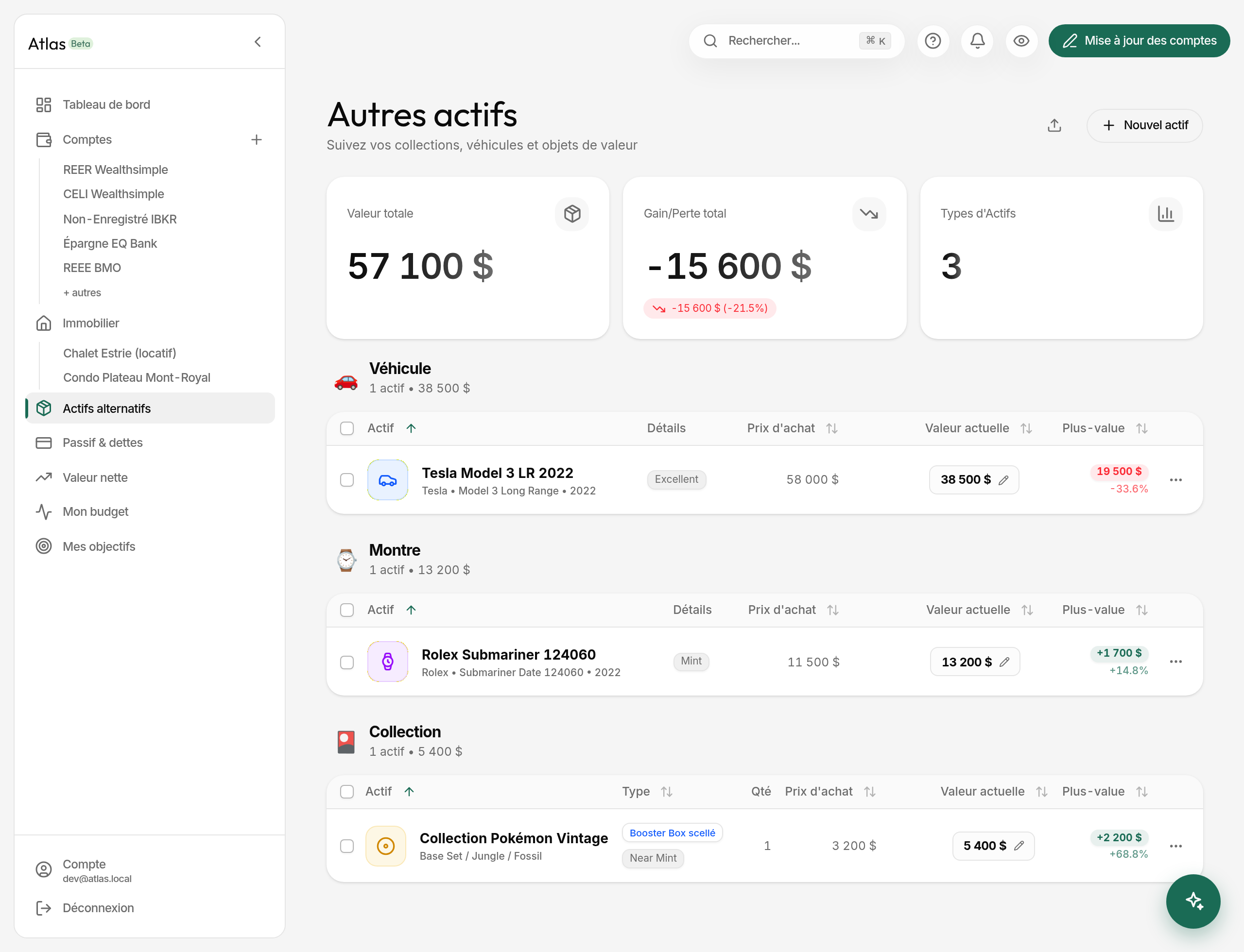Edit Pokémon collection value 5 400 $
Screen dimensions: 1244x952
(993, 846)
